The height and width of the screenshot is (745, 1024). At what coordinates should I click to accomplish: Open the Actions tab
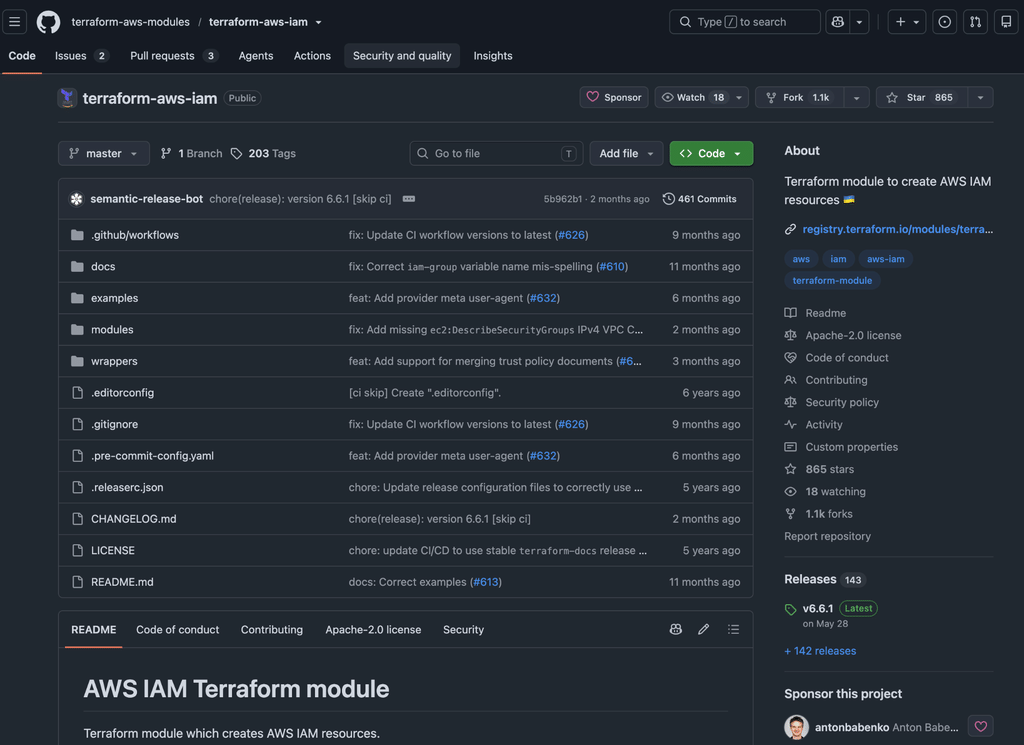[x=312, y=55]
